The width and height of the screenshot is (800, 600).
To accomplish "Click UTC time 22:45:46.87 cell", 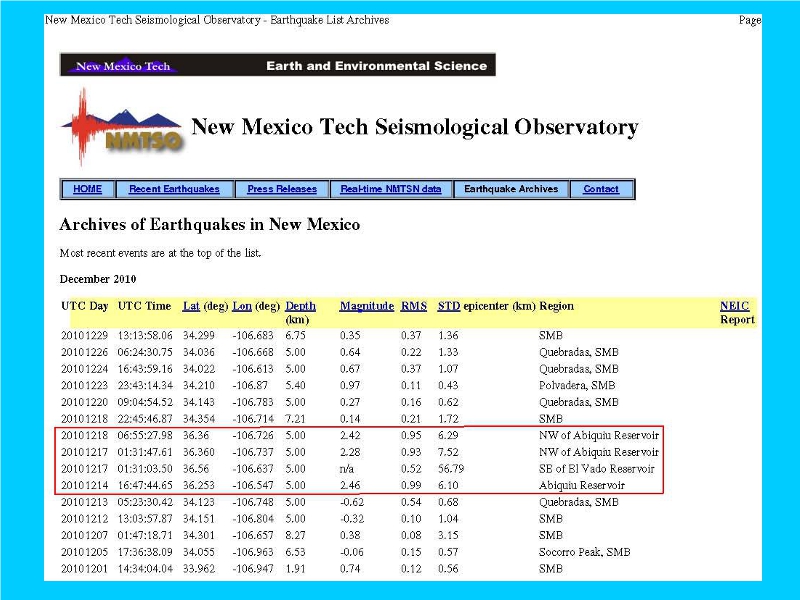I will point(145,419).
